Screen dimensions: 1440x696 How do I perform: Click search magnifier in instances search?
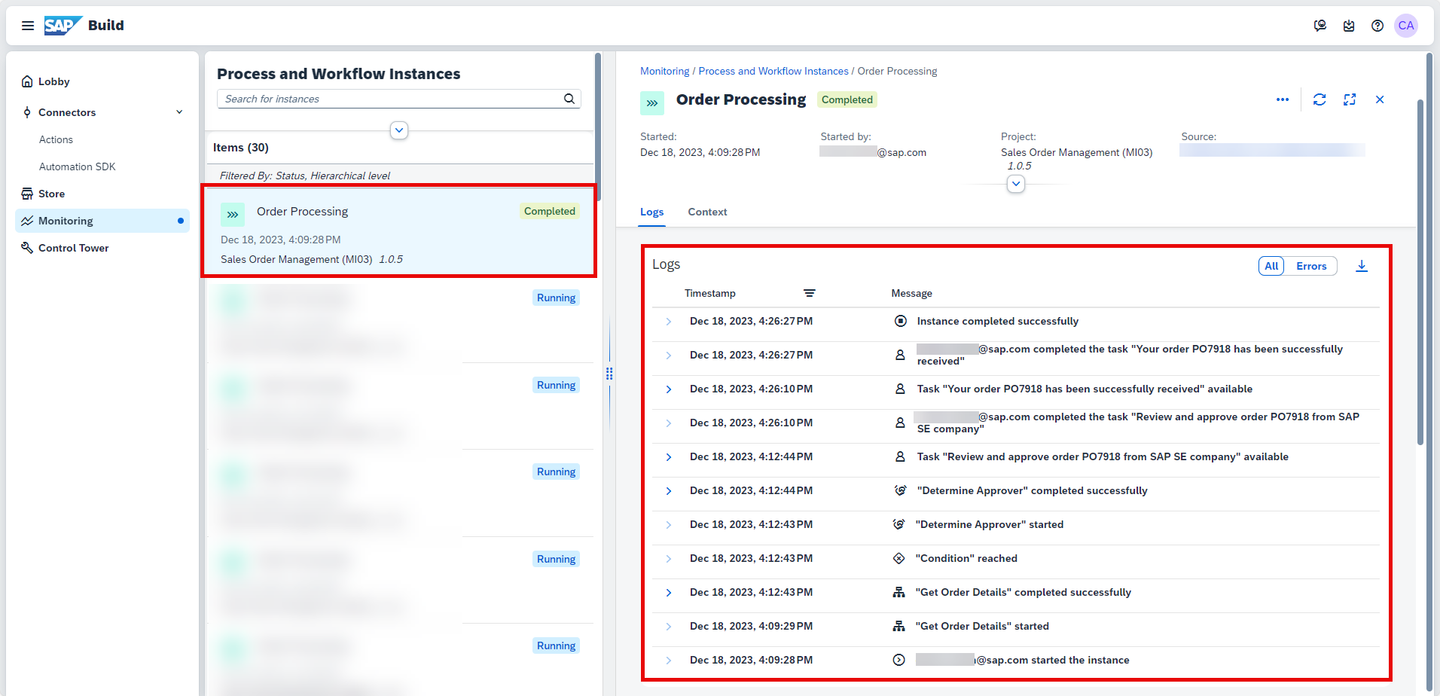pos(569,99)
